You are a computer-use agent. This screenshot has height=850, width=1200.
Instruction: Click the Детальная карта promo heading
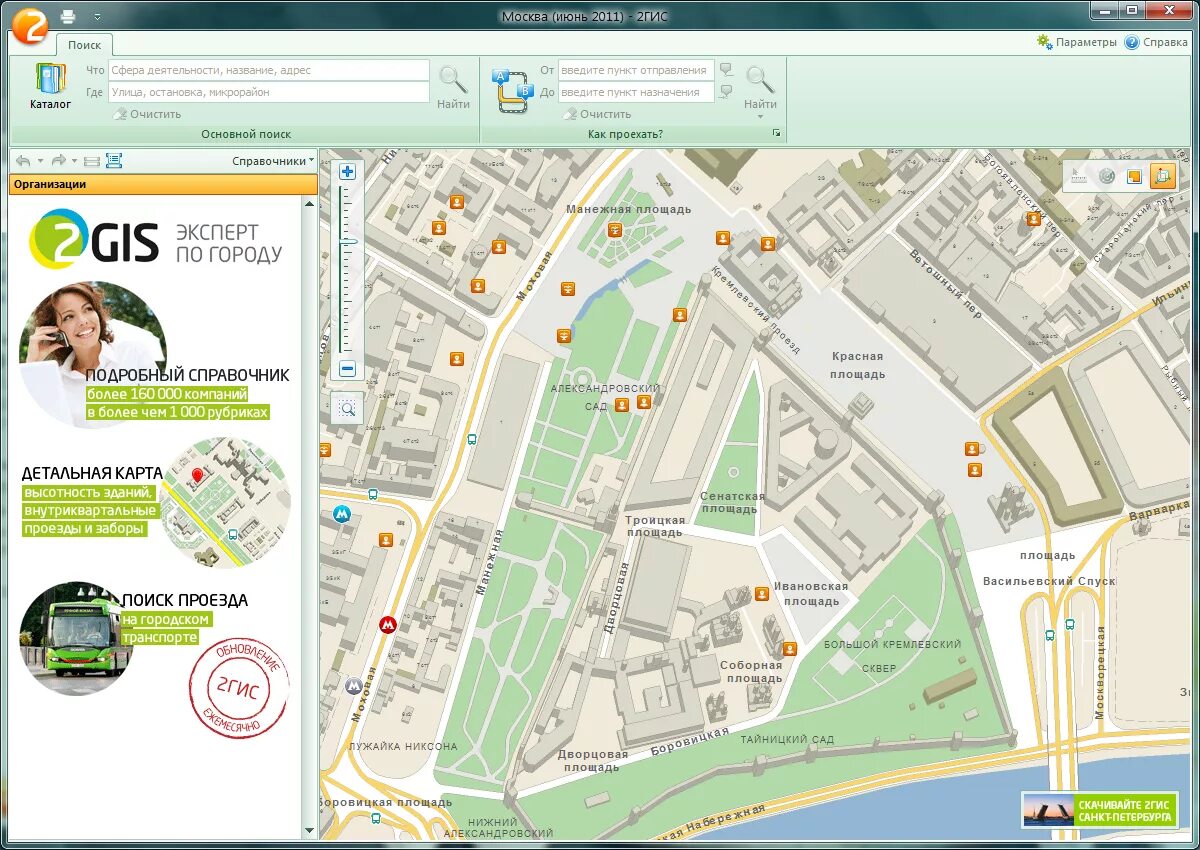tap(92, 473)
